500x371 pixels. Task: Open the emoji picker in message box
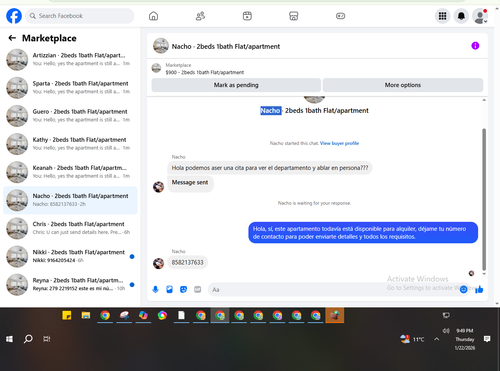click(463, 289)
